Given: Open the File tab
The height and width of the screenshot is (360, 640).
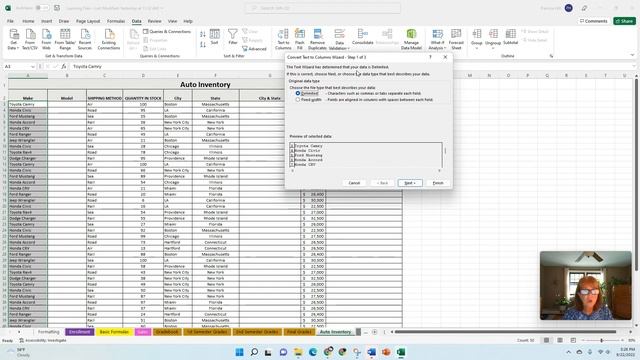Looking at the screenshot, I should [10, 21].
